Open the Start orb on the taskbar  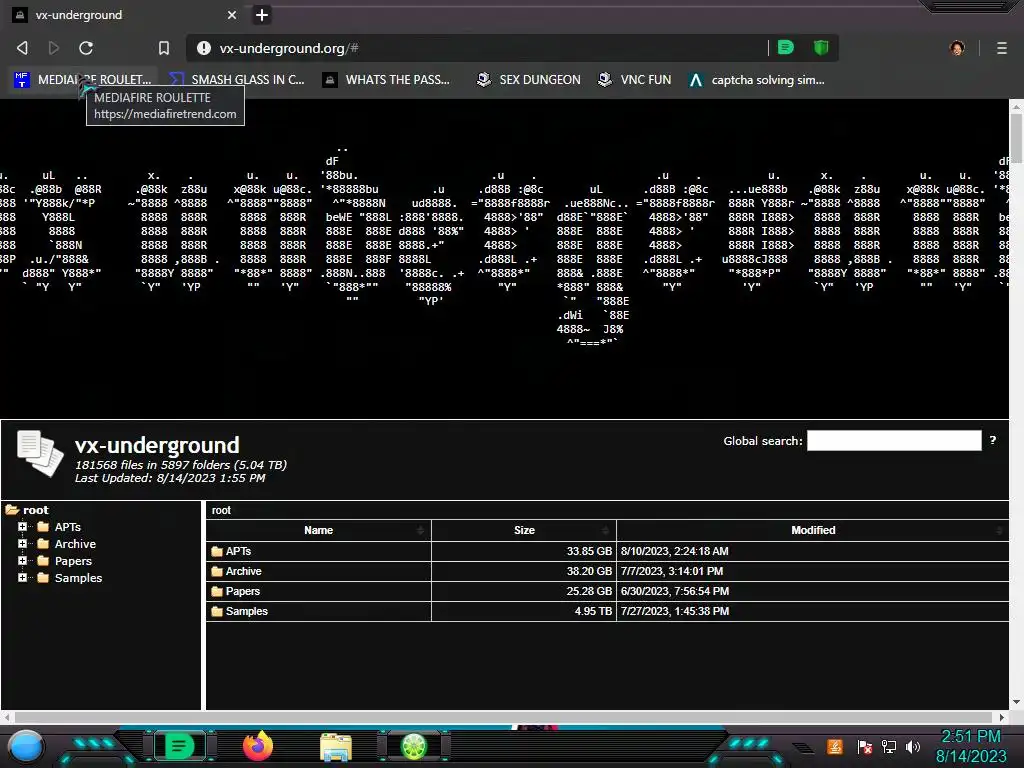(x=26, y=746)
